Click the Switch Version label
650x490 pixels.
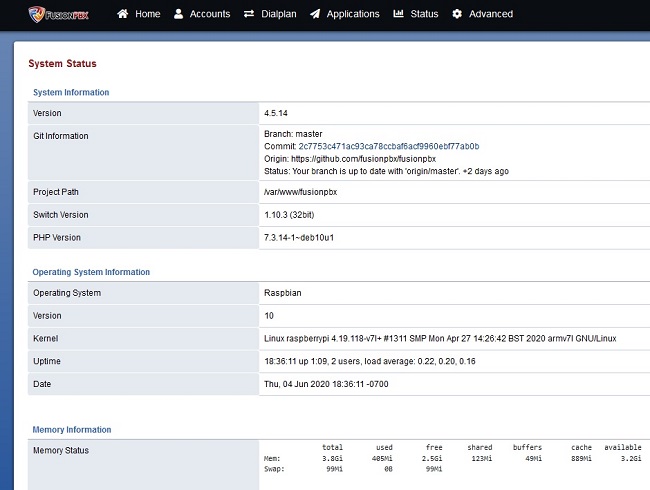(x=61, y=215)
